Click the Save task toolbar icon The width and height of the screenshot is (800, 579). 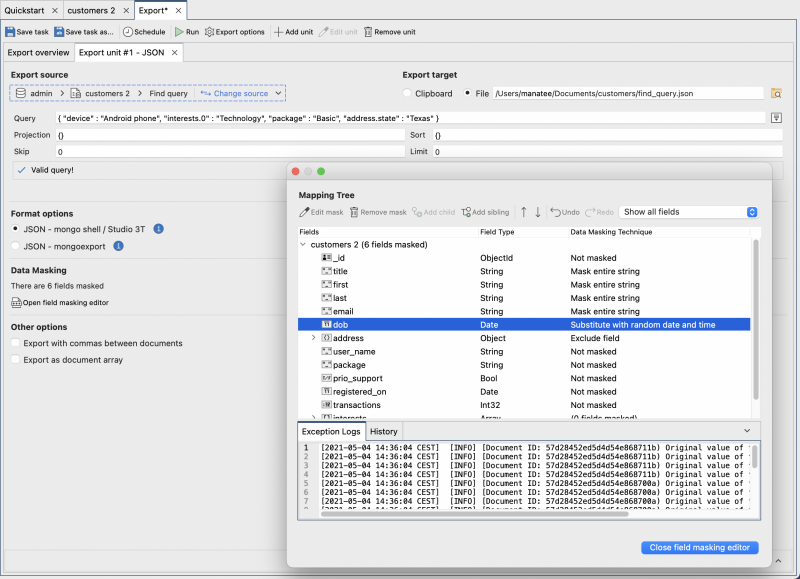point(10,32)
